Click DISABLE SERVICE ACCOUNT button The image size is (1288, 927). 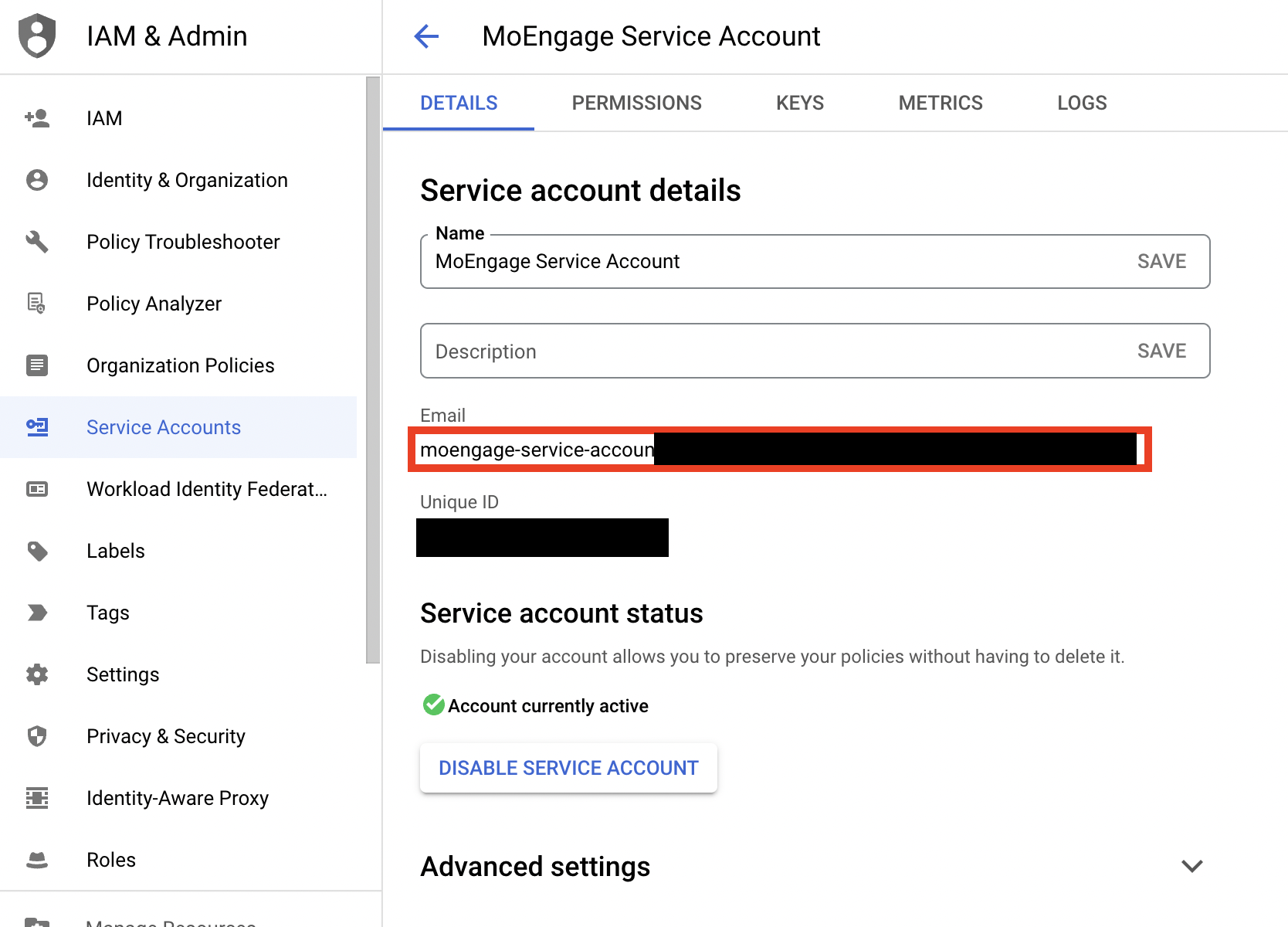click(568, 768)
